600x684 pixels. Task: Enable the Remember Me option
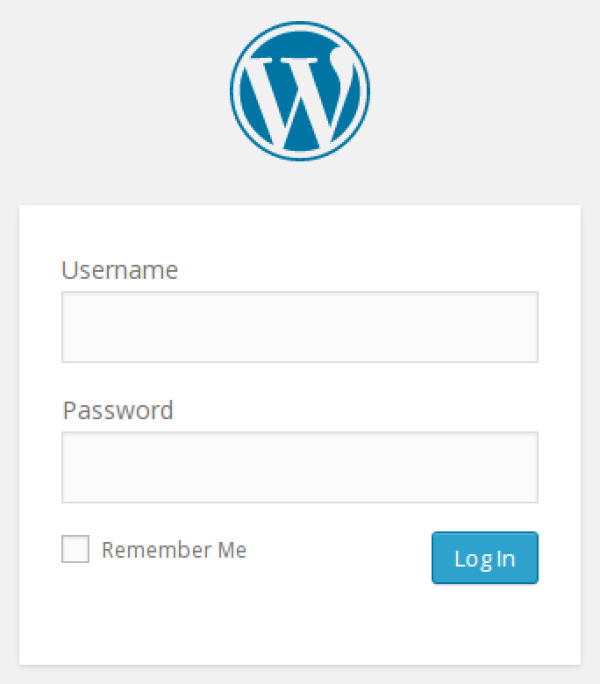coord(75,549)
